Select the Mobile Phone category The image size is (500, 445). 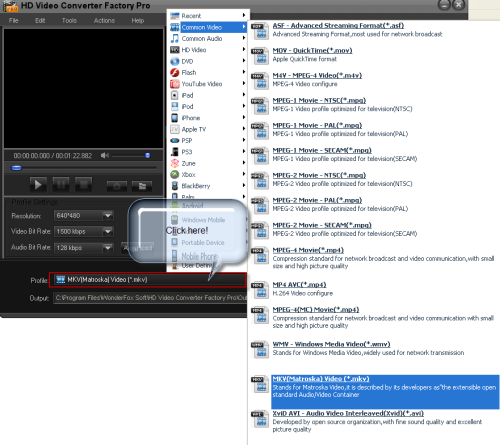point(199,256)
